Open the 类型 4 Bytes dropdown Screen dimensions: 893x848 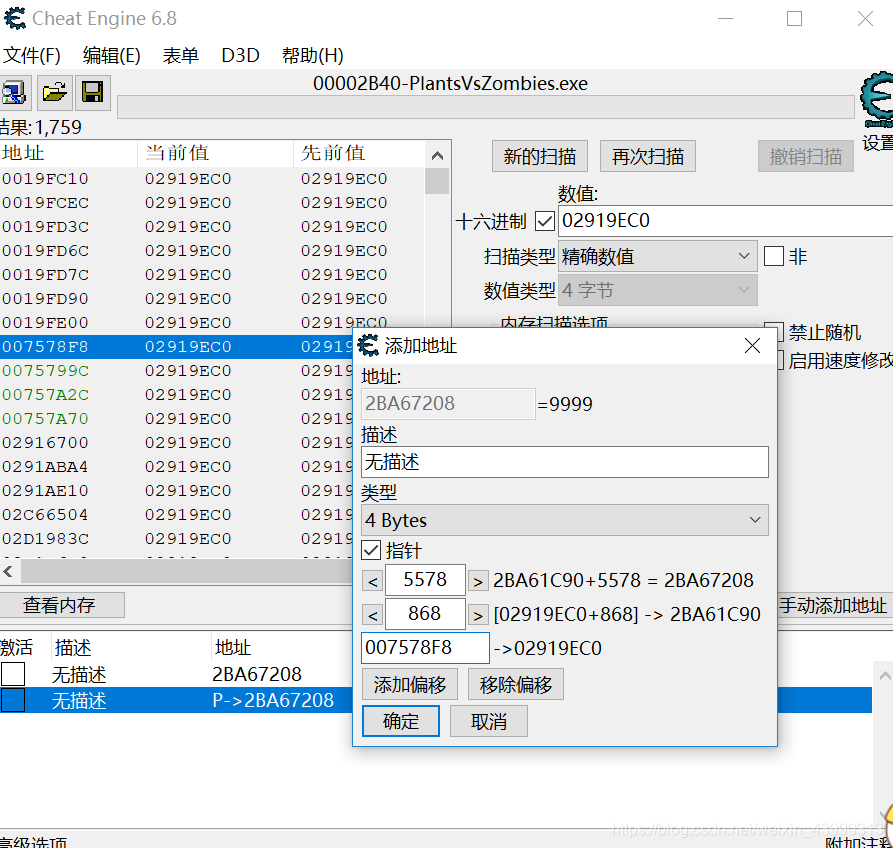564,520
